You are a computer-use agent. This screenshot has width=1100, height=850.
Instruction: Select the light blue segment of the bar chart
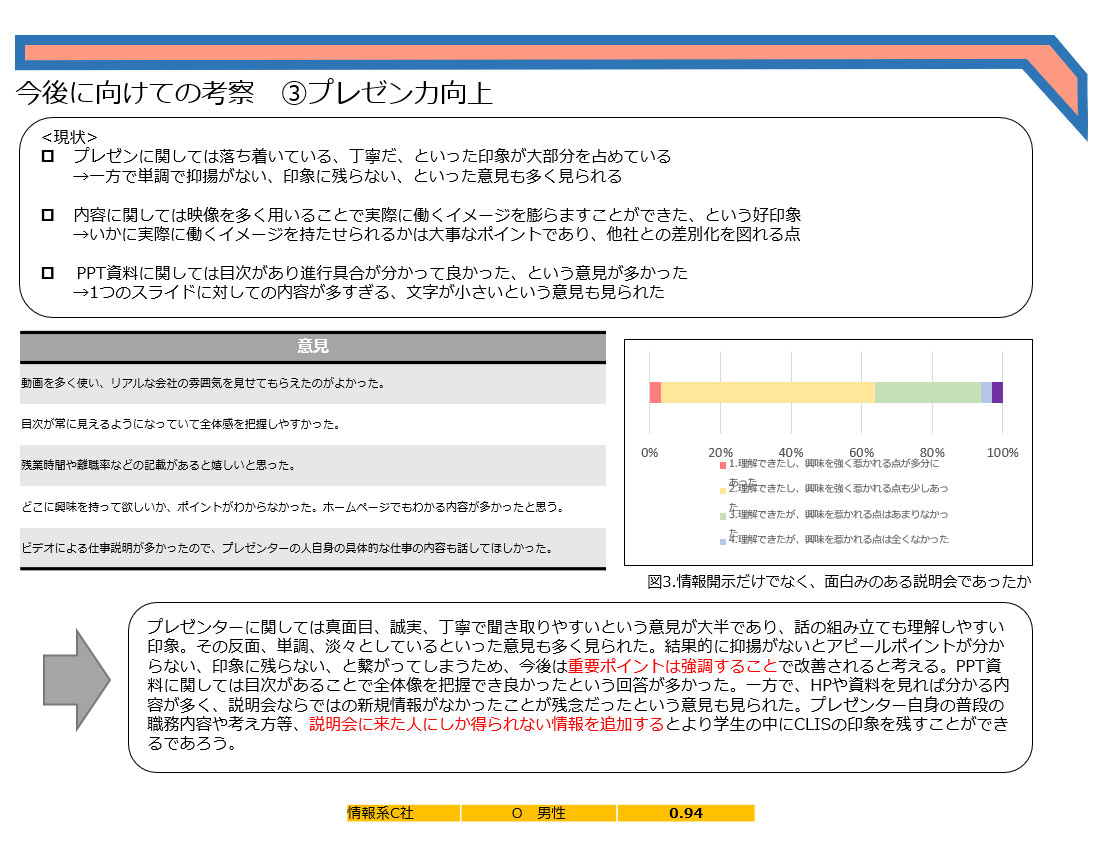(x=986, y=393)
